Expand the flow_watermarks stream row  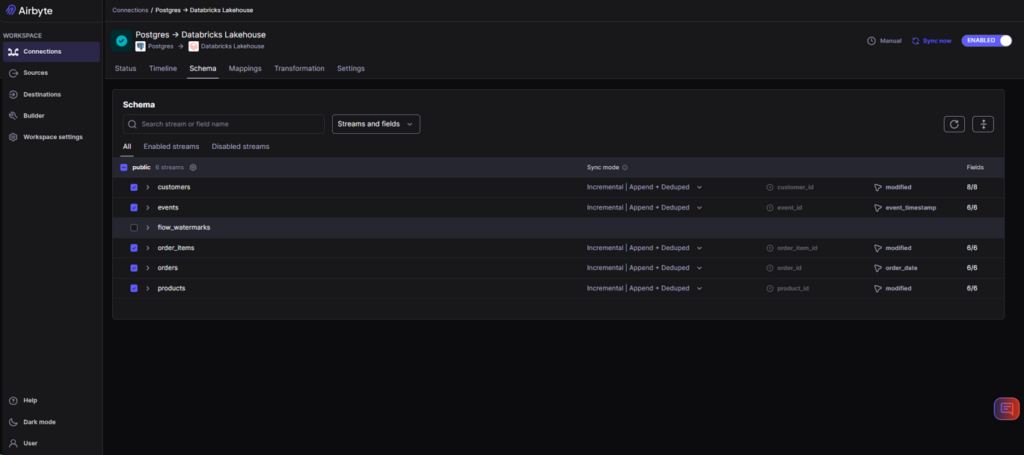click(x=148, y=228)
